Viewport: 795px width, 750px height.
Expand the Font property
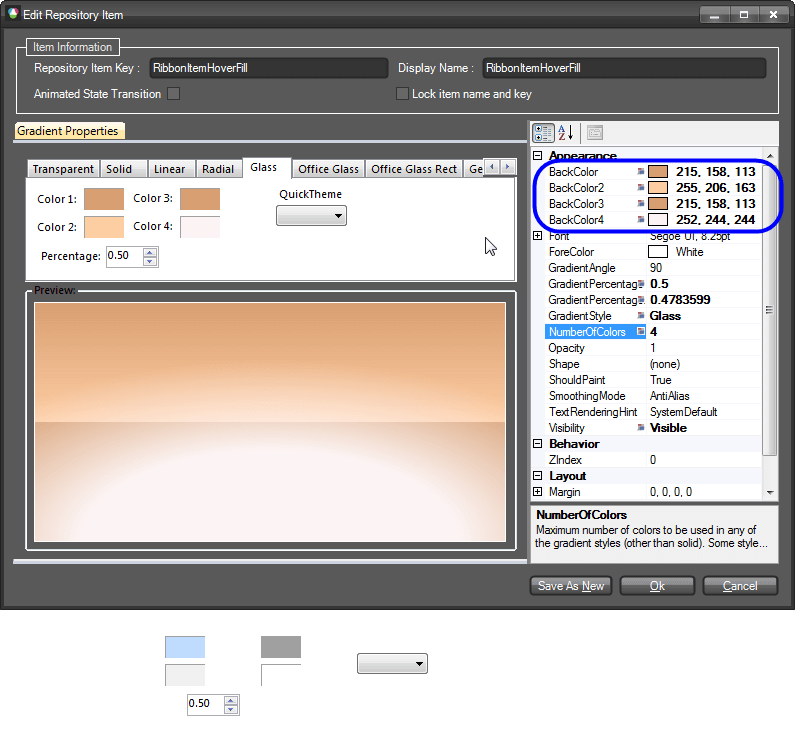coord(538,235)
